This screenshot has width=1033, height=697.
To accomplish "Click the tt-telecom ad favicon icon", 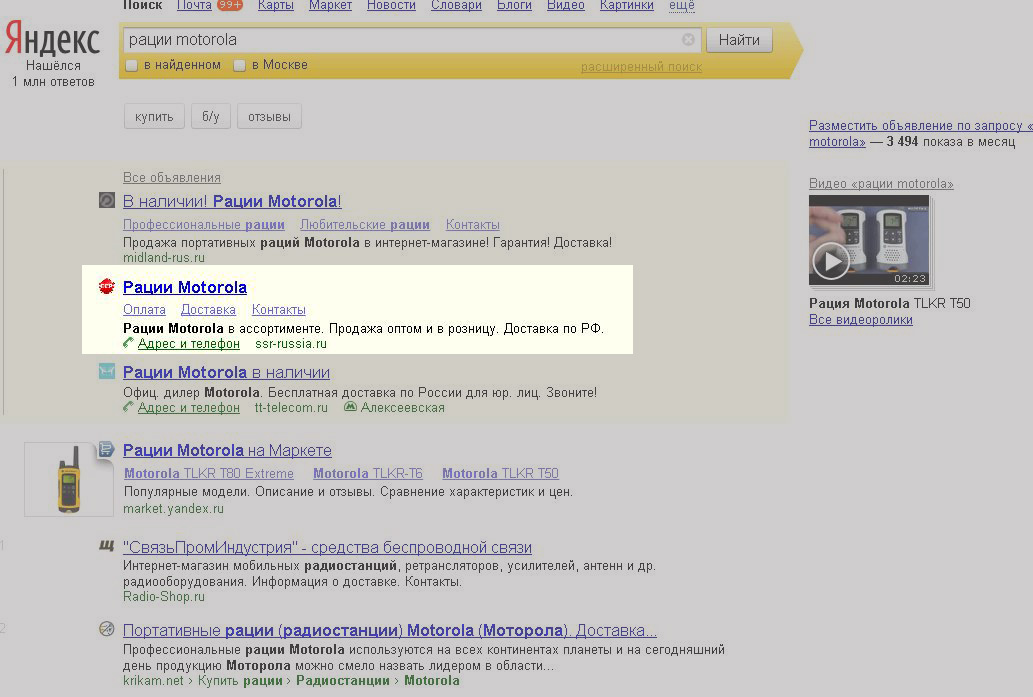I will pyautogui.click(x=107, y=371).
